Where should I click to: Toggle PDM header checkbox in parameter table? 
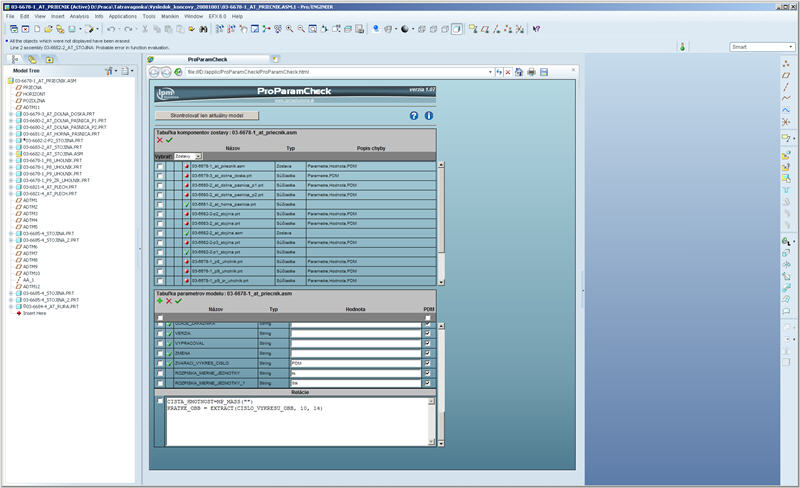pyautogui.click(x=428, y=318)
